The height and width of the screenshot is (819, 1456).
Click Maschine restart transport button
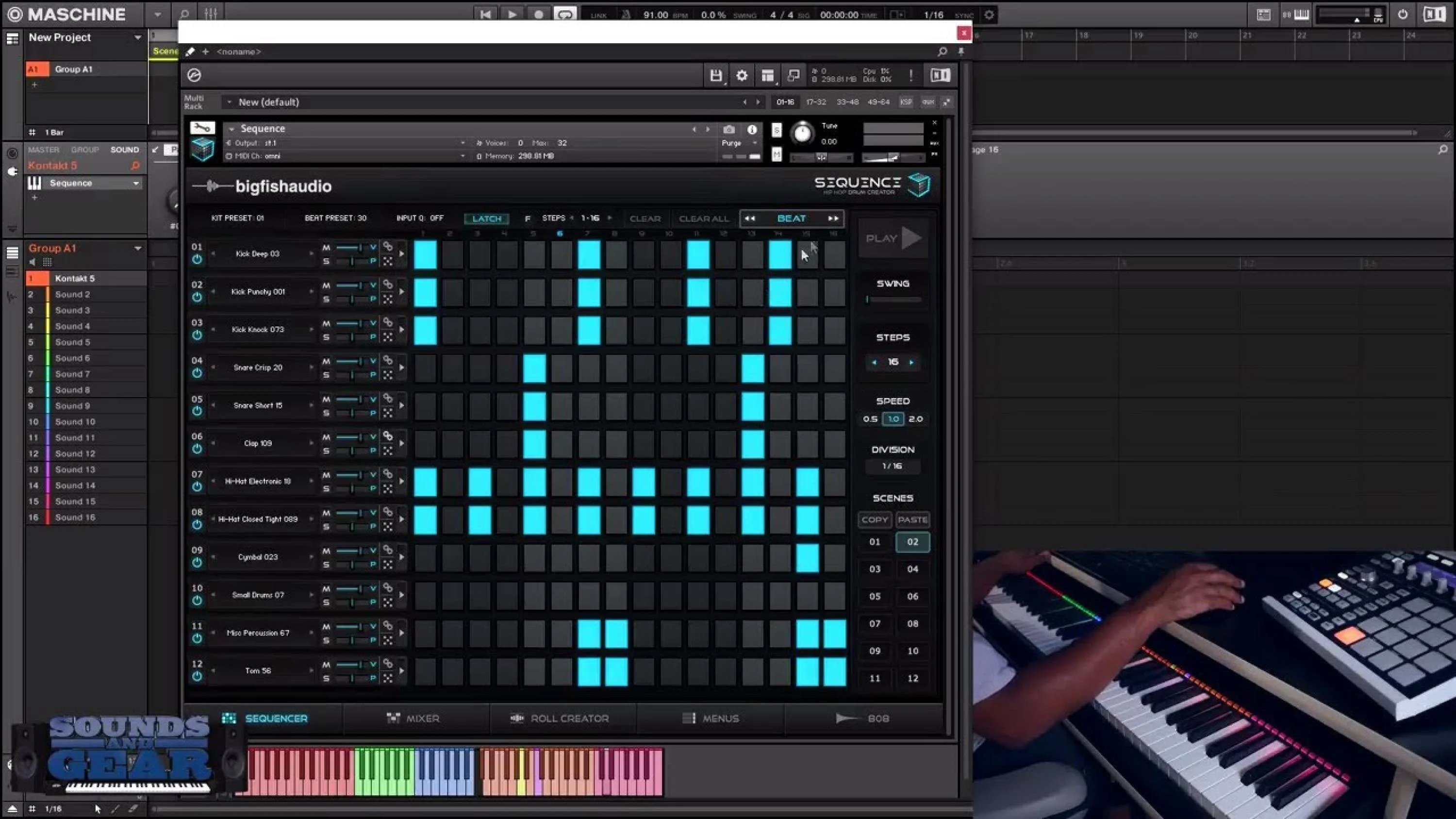[x=485, y=15]
